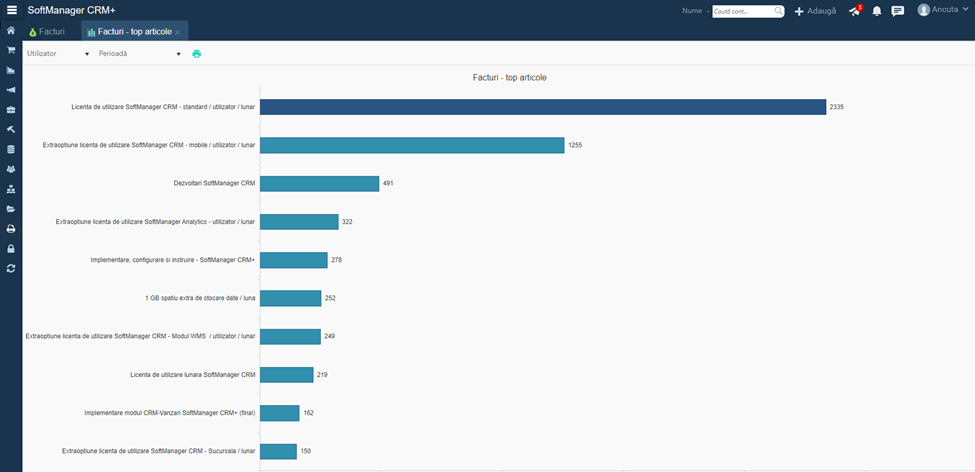Image resolution: width=975 pixels, height=472 pixels.
Task: Click the 1255 mobile extraoption bar
Action: point(412,145)
